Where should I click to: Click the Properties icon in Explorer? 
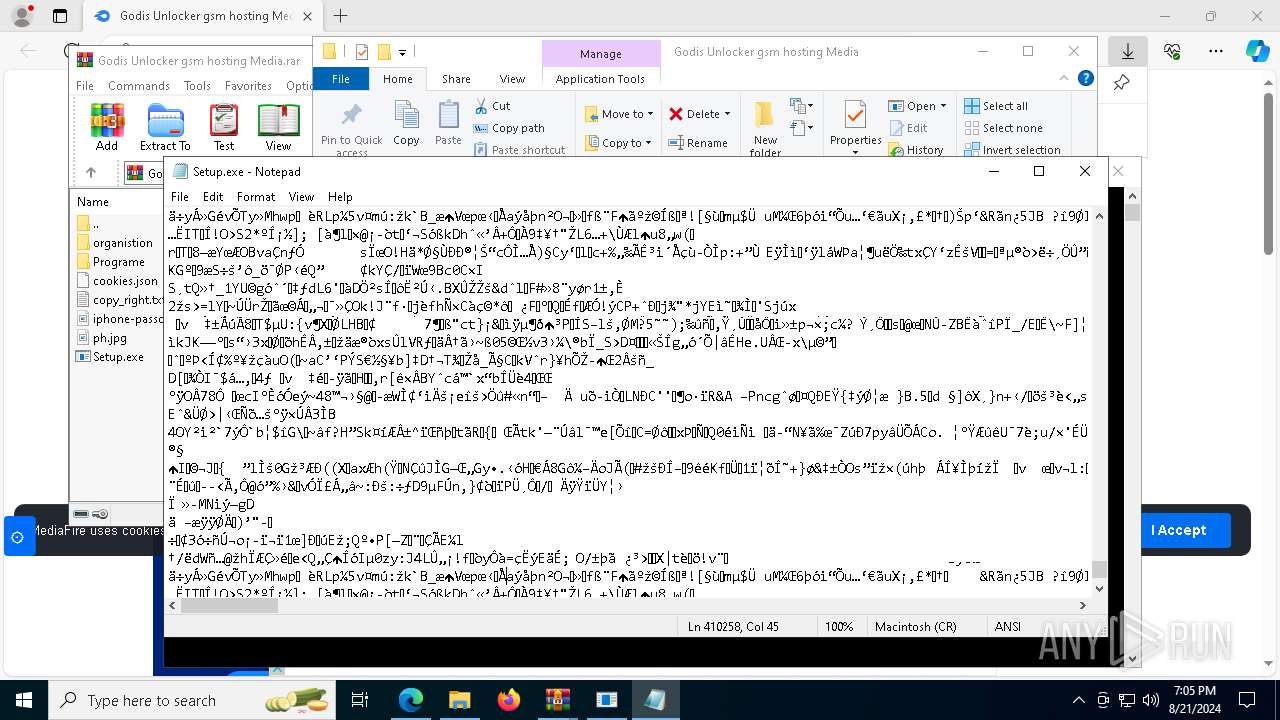tap(856, 124)
